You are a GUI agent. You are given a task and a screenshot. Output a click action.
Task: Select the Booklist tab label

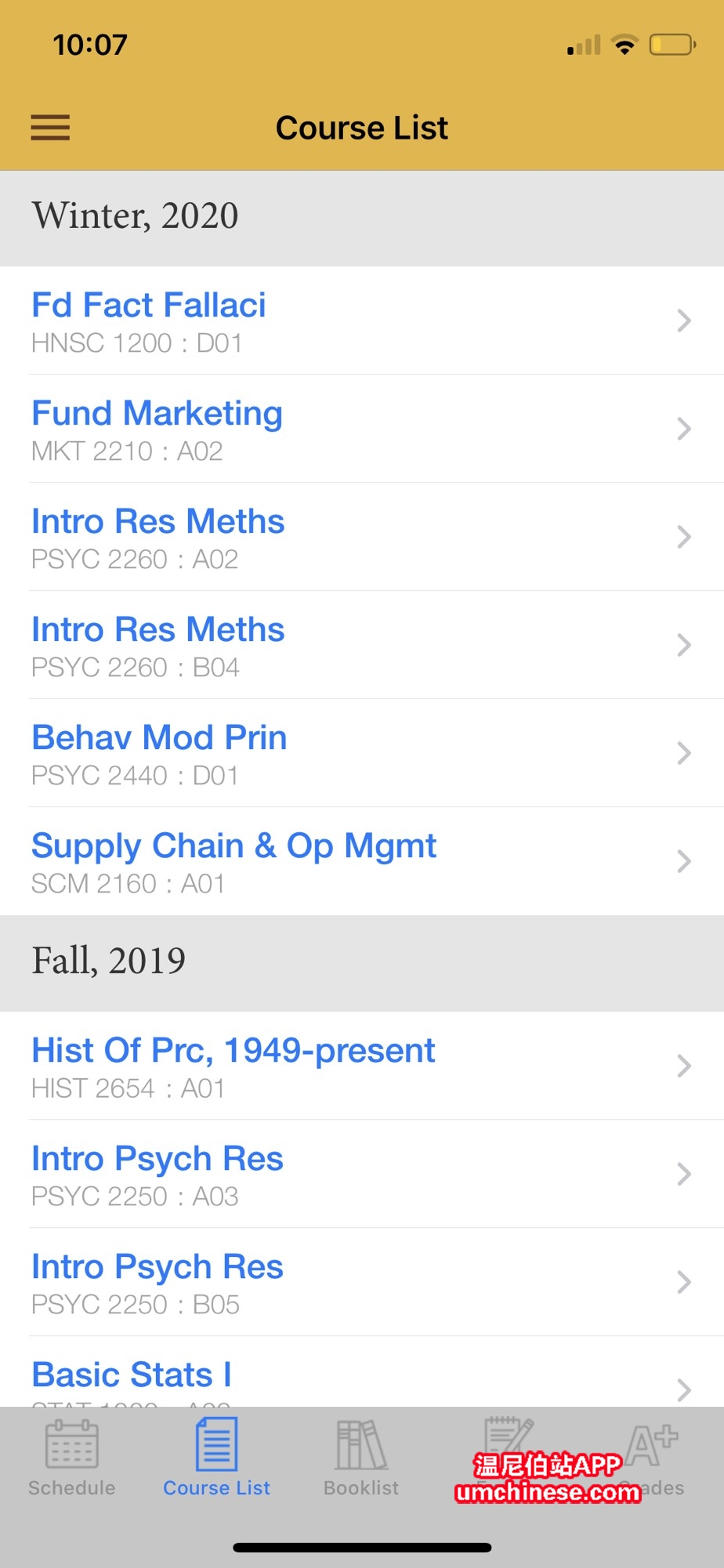(361, 1488)
